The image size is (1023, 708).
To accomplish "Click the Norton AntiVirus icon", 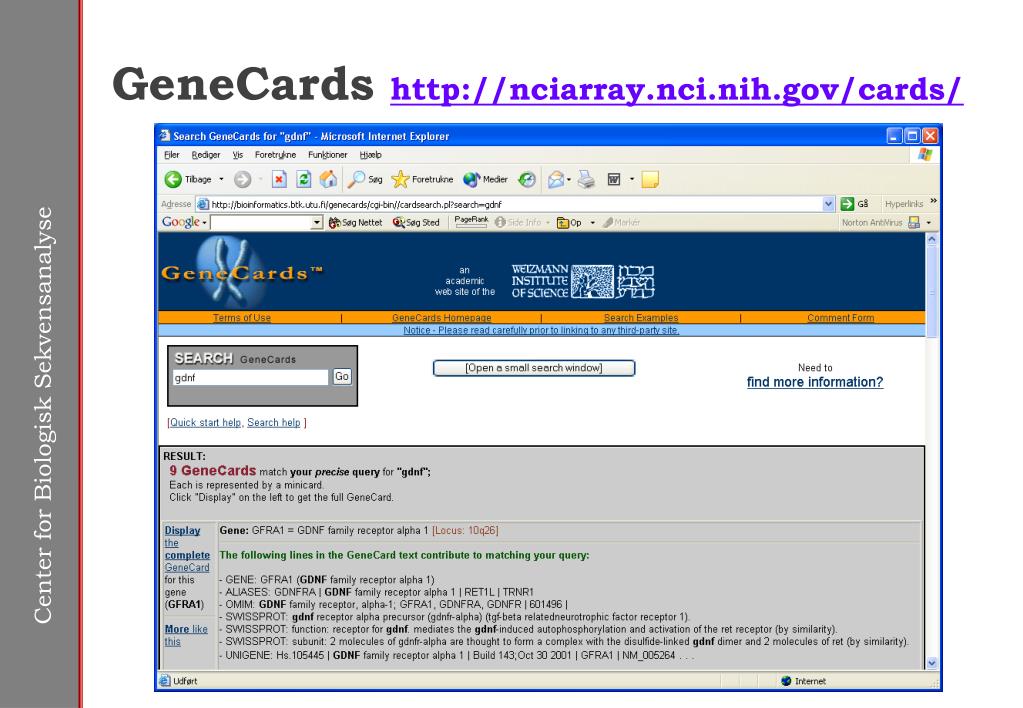I will click(914, 223).
